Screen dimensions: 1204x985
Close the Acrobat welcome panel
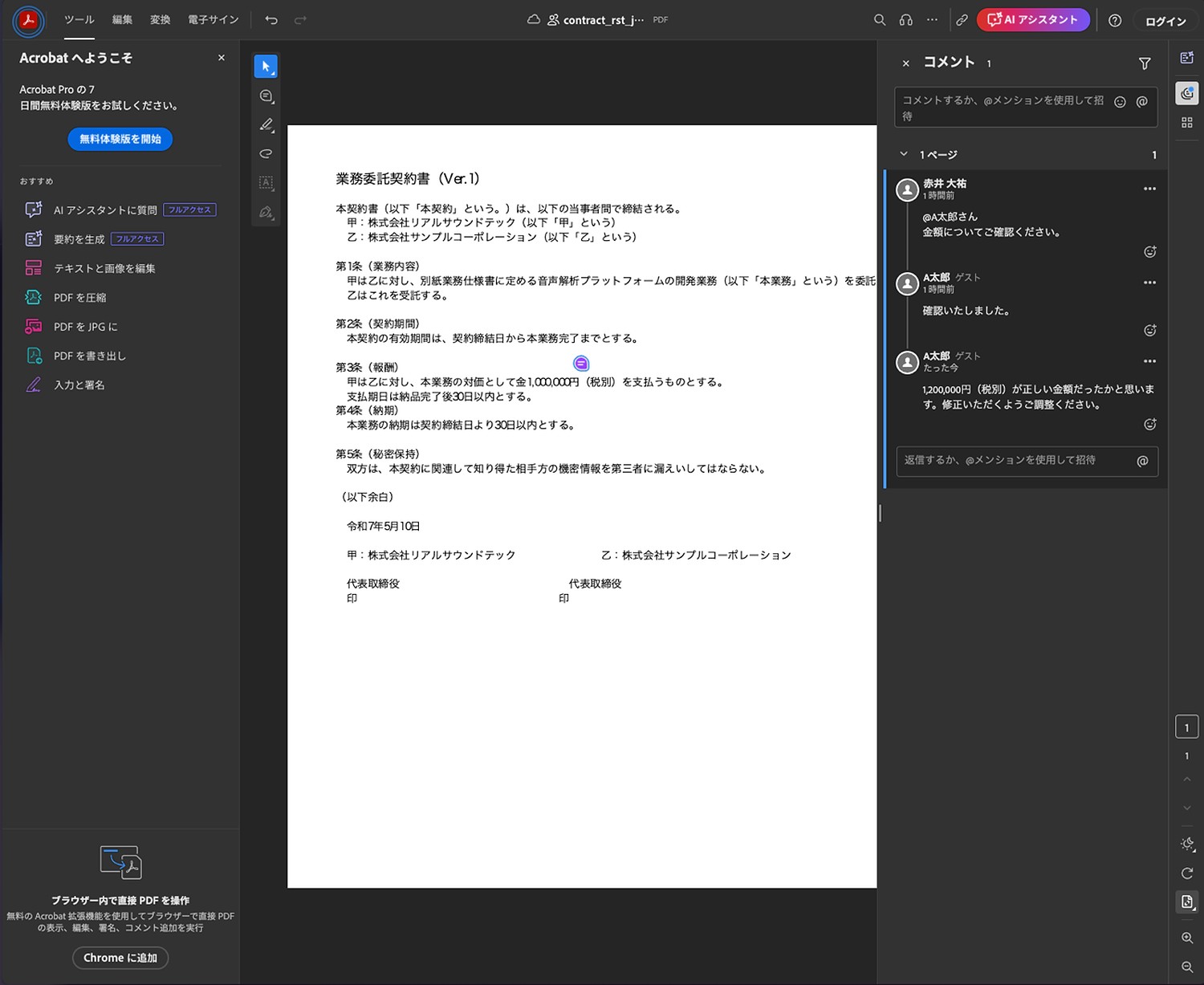click(222, 58)
